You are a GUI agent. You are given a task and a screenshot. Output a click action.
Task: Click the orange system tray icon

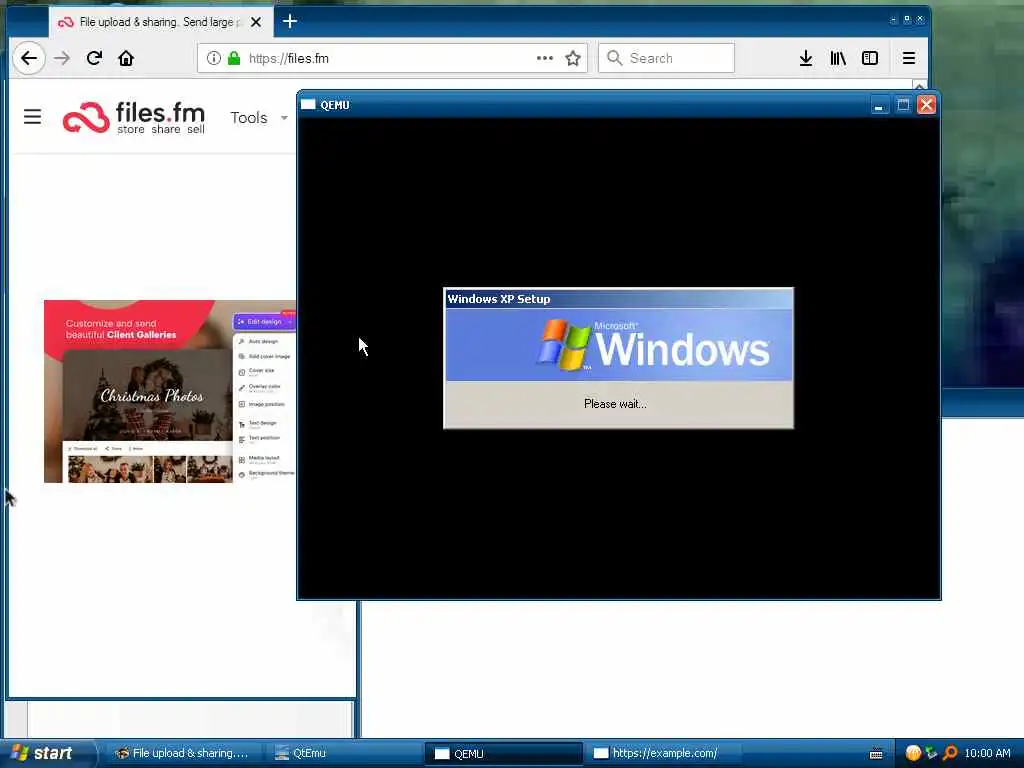(913, 753)
